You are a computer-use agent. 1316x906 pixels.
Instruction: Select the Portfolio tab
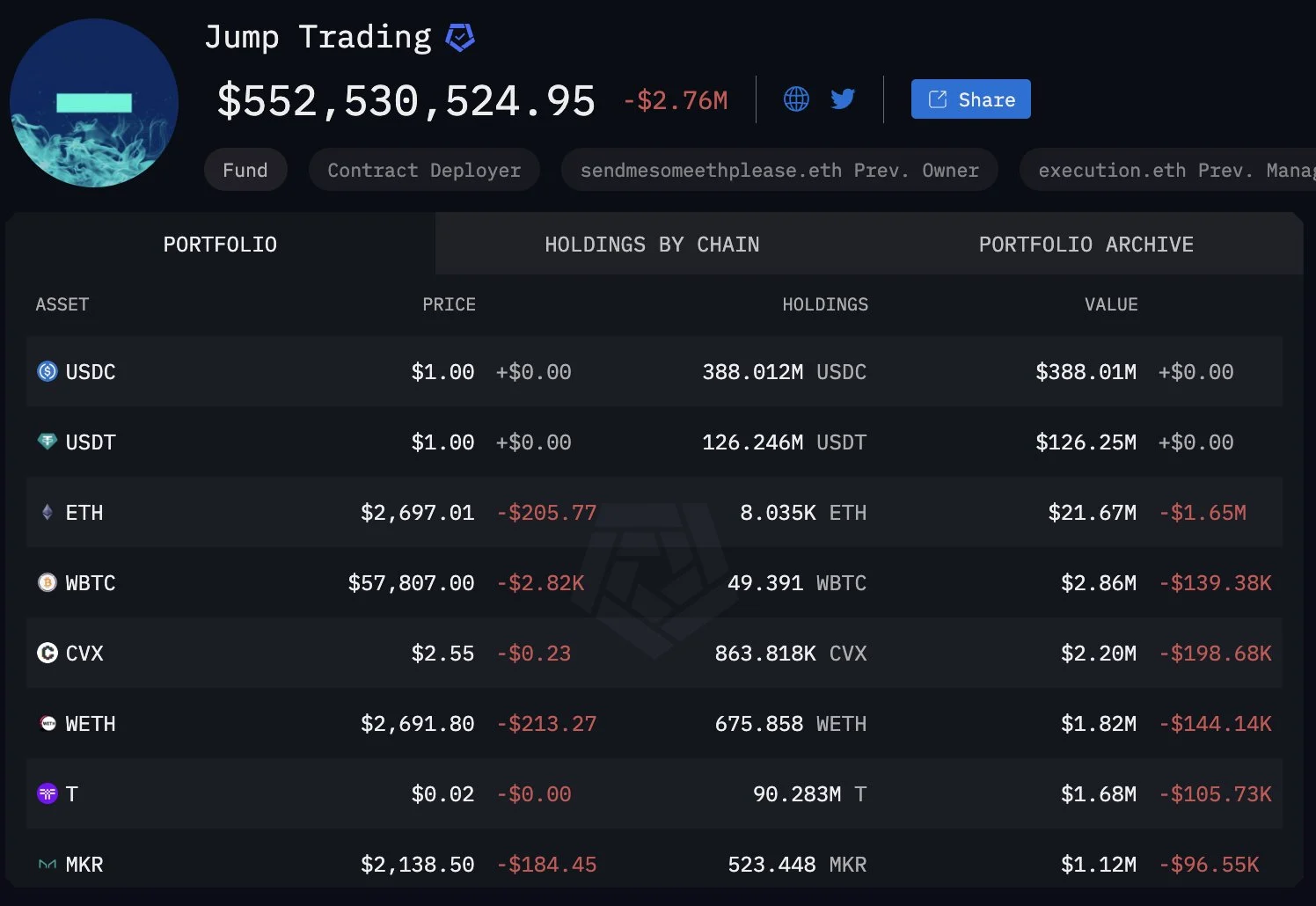(220, 245)
